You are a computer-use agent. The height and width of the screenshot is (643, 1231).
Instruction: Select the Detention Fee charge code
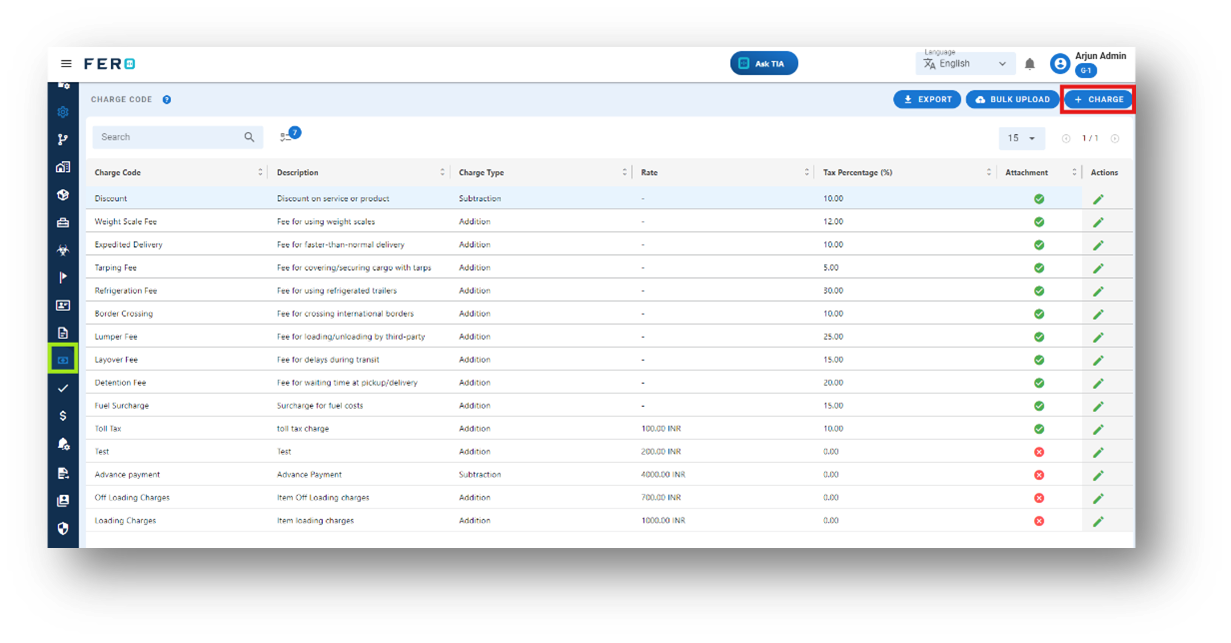pos(120,383)
